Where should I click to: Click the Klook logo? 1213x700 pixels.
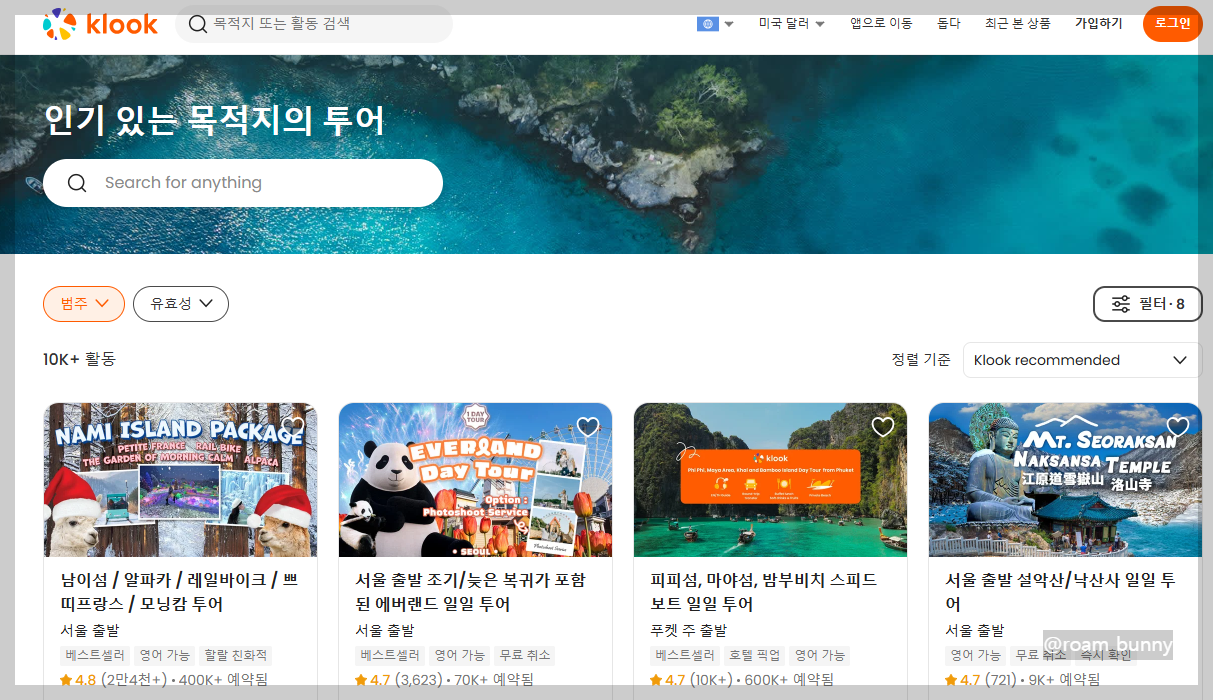tap(100, 24)
